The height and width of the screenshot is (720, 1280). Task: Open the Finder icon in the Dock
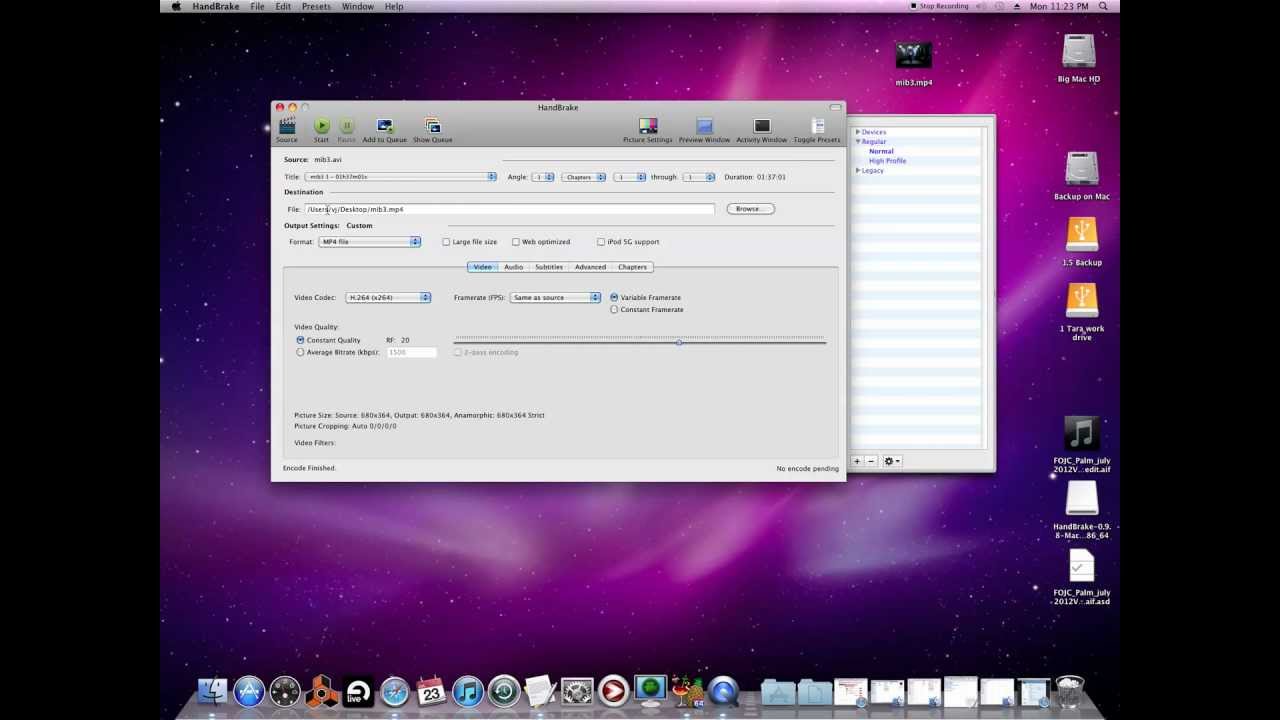tap(212, 691)
